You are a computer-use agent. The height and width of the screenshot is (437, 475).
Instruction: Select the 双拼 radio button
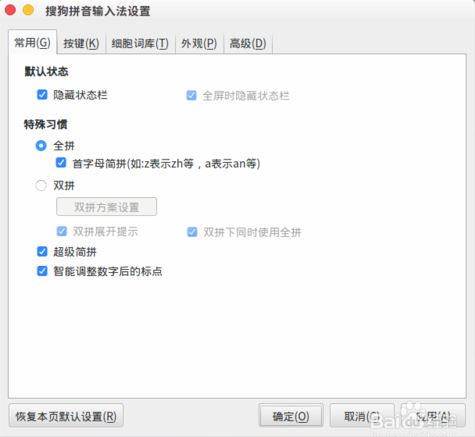click(x=41, y=185)
